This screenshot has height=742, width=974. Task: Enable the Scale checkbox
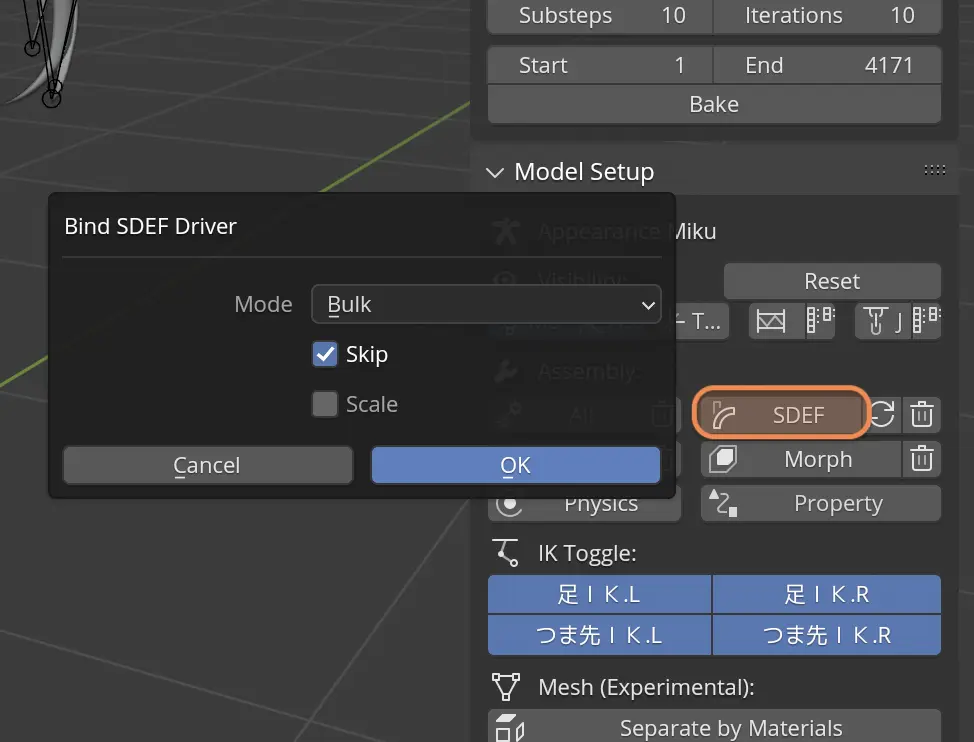coord(325,404)
